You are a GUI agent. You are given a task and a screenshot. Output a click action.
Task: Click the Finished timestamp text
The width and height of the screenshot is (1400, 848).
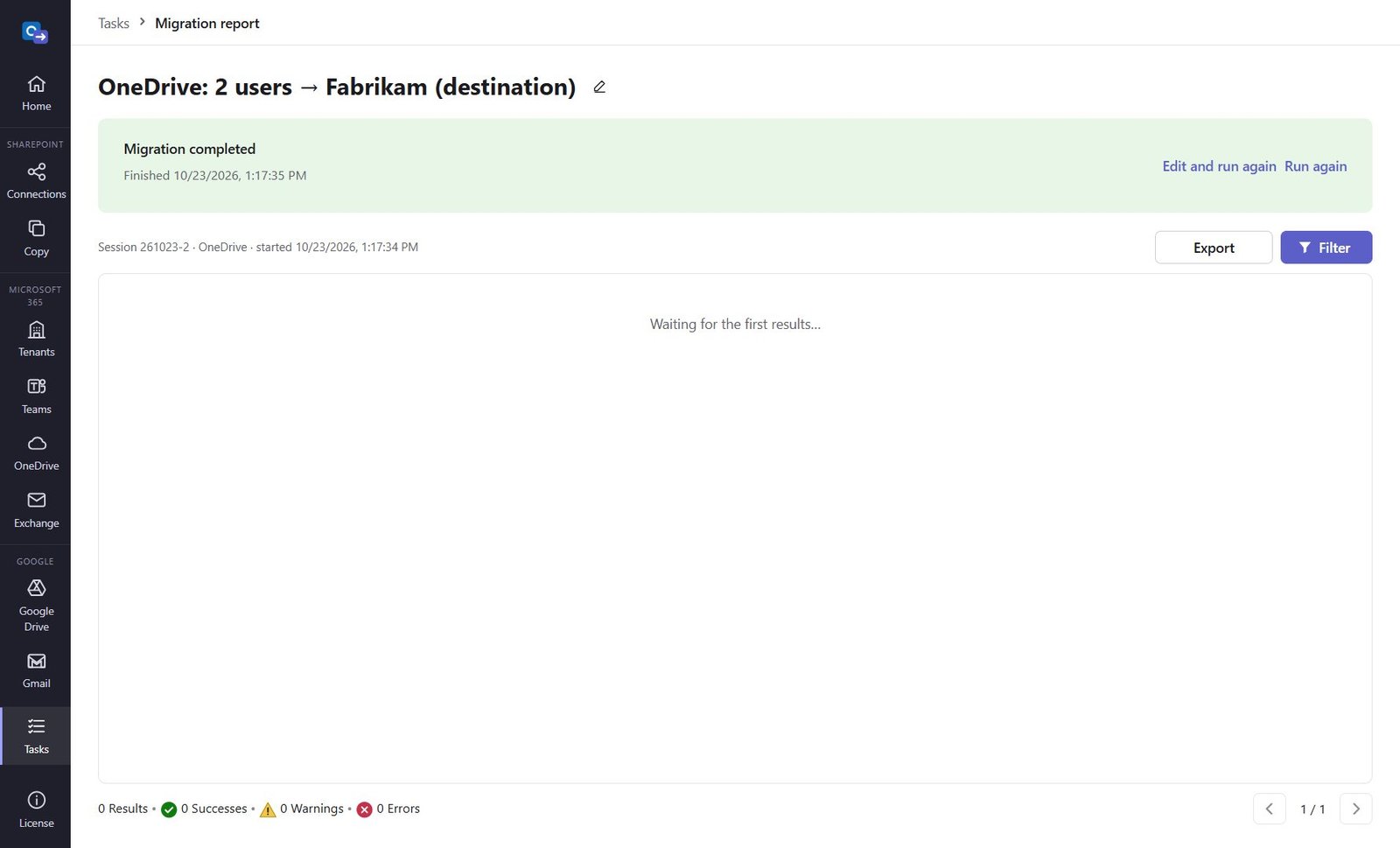[215, 175]
